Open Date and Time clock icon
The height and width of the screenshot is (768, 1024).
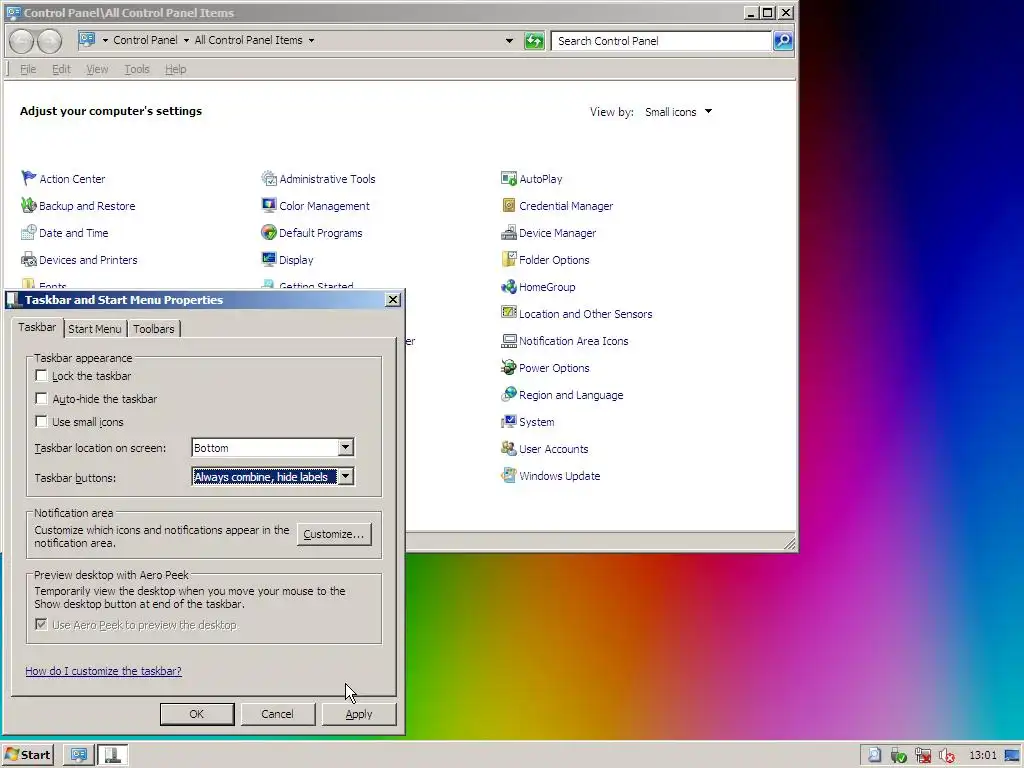[28, 232]
